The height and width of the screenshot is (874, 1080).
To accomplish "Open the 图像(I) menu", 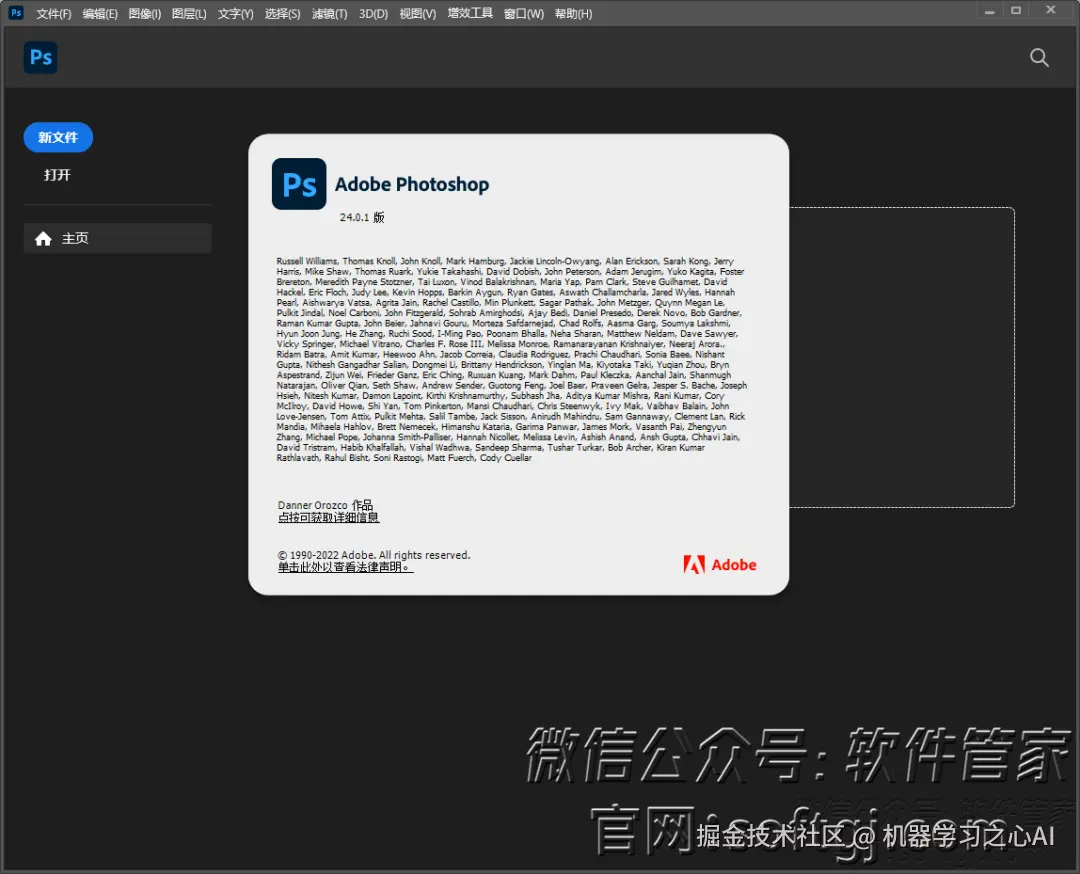I will (145, 14).
